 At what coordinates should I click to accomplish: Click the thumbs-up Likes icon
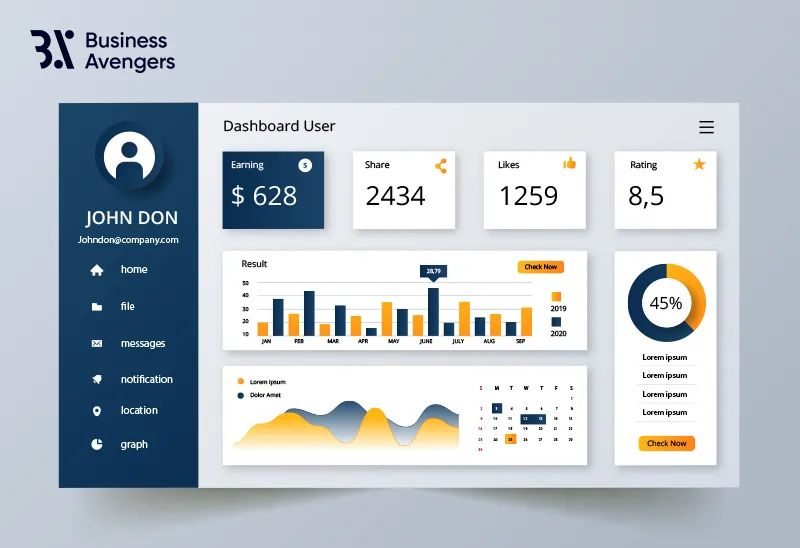(x=569, y=163)
